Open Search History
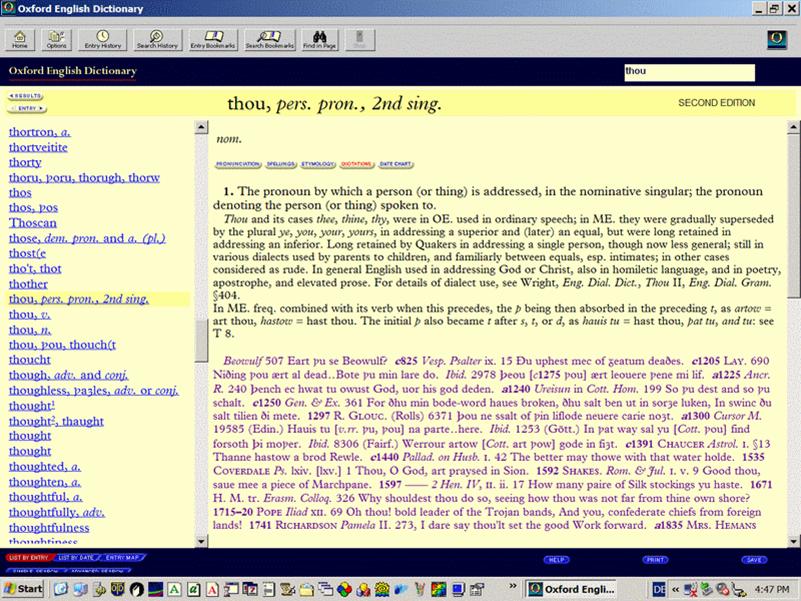This screenshot has width=801, height=601. click(x=157, y=39)
